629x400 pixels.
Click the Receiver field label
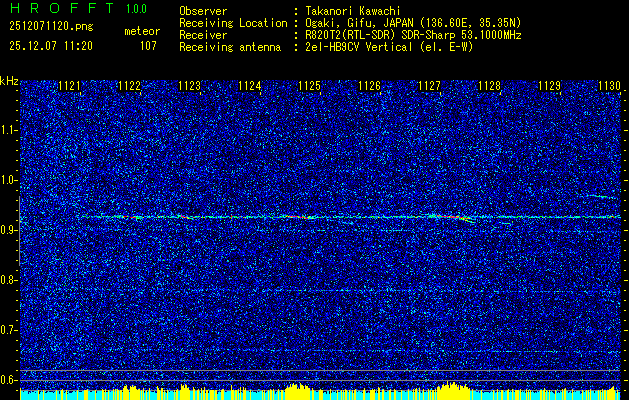tap(203, 35)
